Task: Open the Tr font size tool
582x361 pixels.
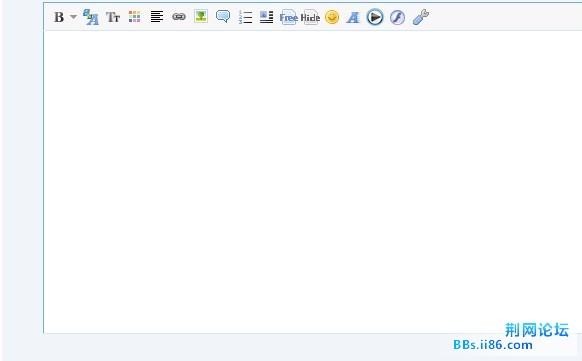Action: click(x=113, y=17)
